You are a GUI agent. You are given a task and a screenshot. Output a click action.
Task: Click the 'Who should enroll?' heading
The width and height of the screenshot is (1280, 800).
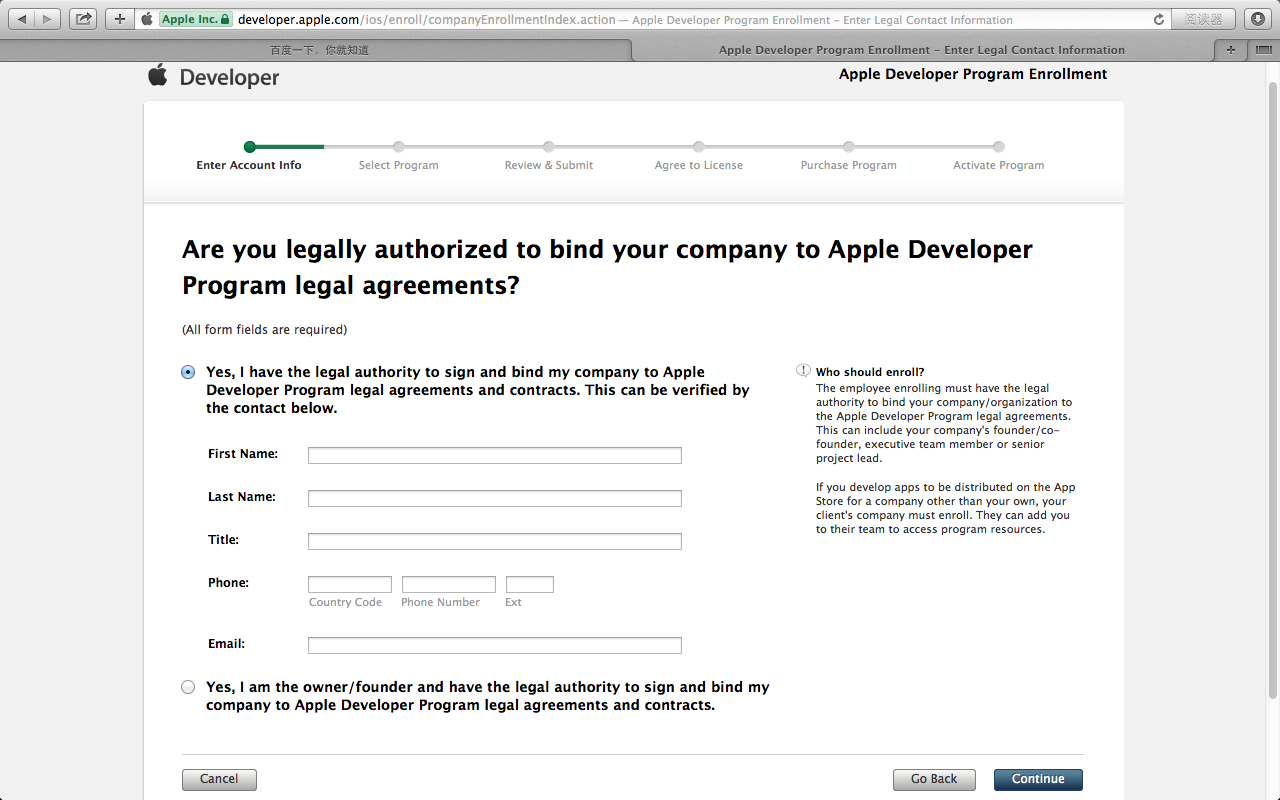(870, 372)
